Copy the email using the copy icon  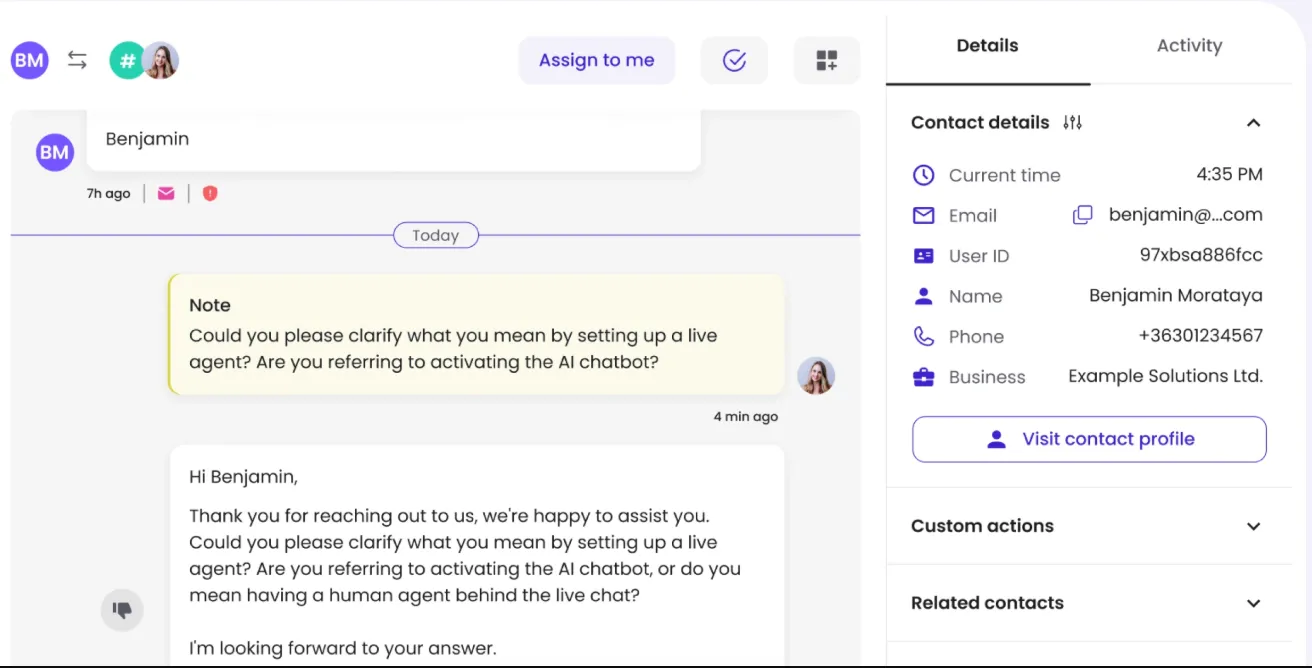[1082, 215]
